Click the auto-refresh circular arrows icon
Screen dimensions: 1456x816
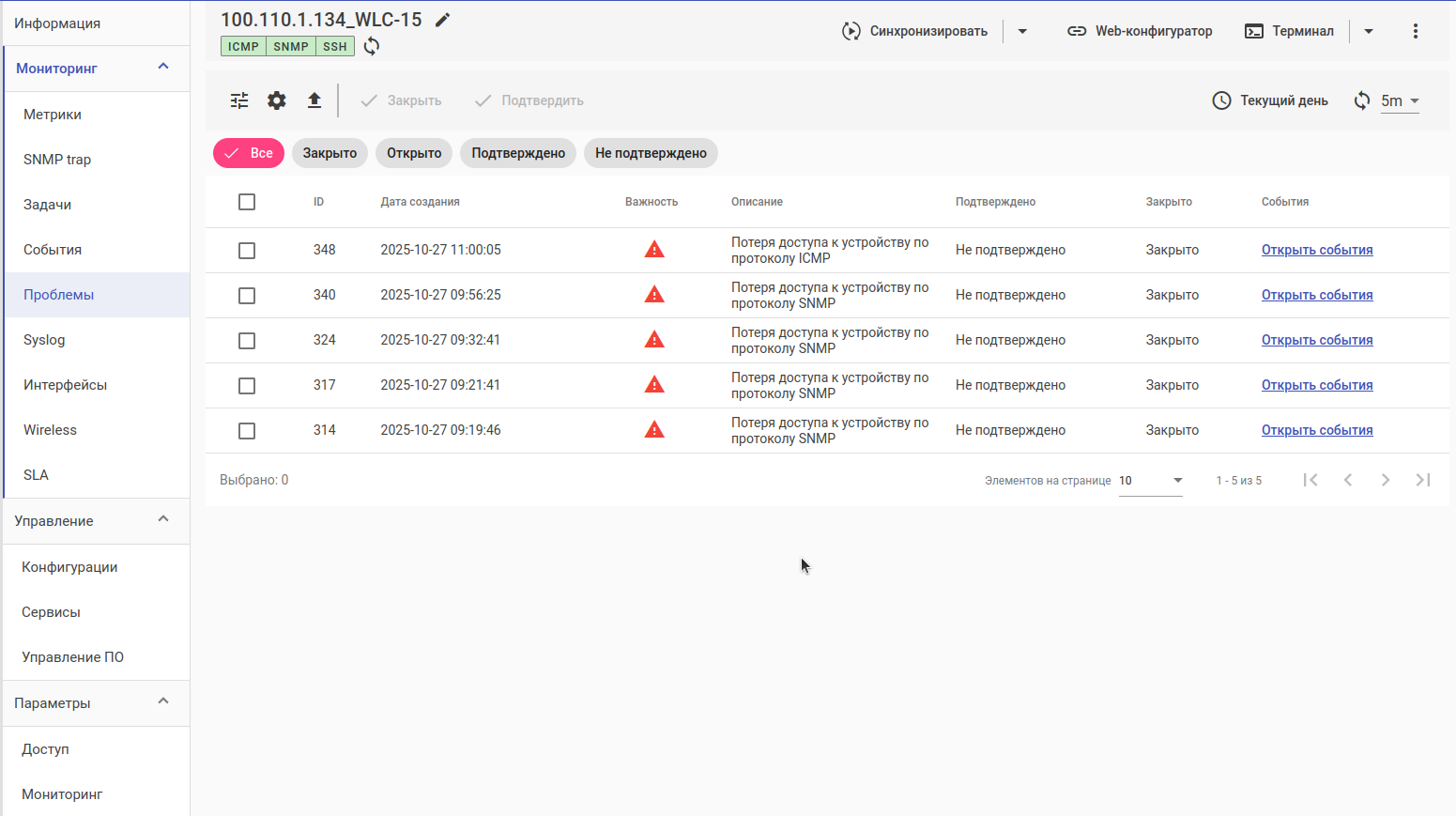pos(1362,100)
